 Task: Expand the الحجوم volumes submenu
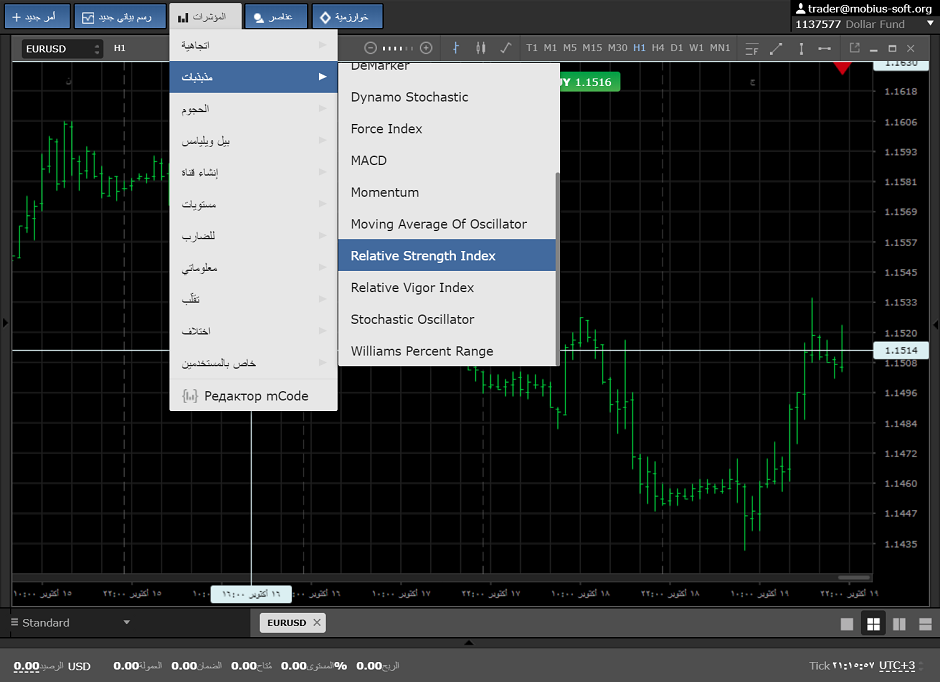pos(254,108)
